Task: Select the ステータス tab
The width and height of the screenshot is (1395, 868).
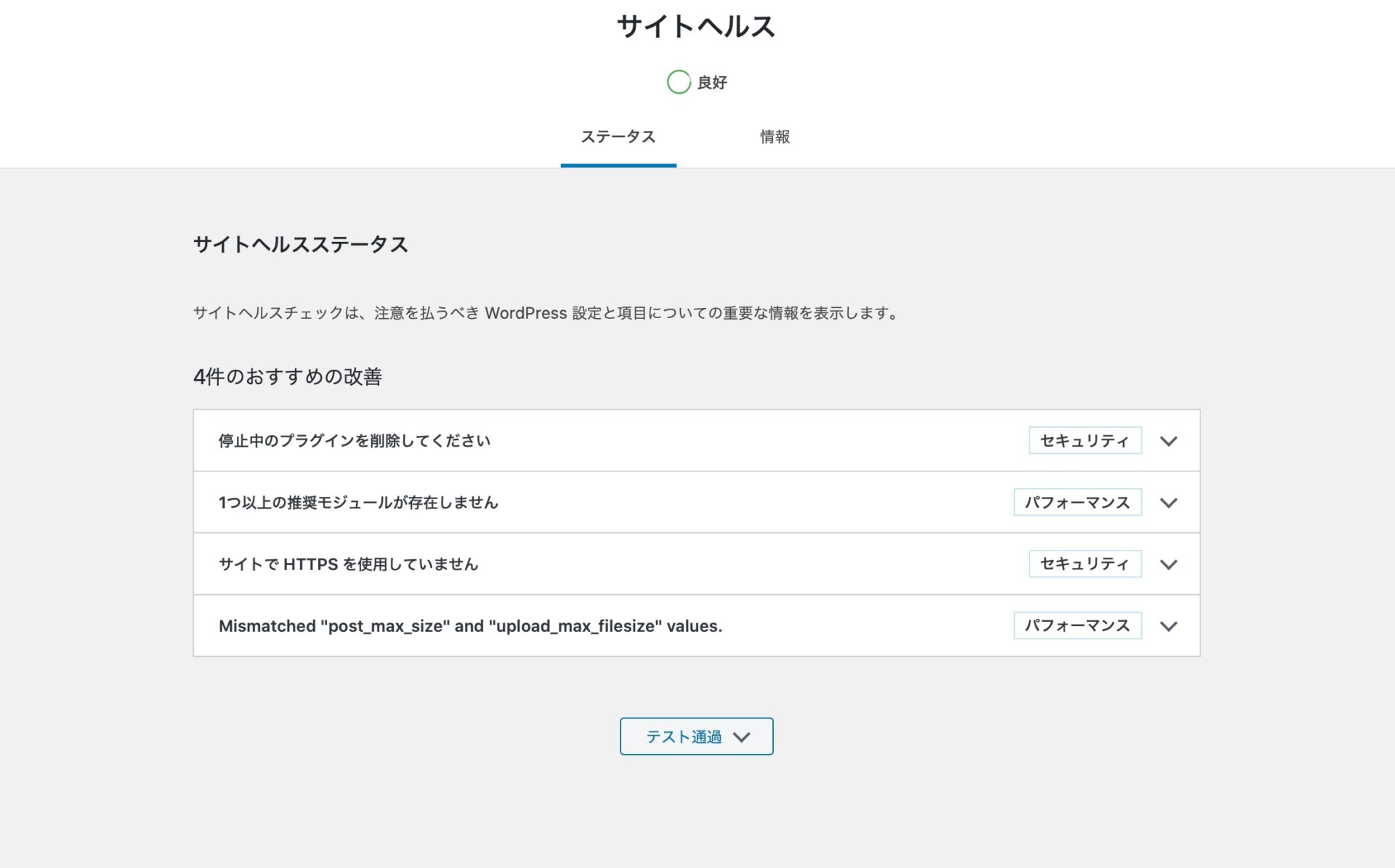Action: coord(618,137)
